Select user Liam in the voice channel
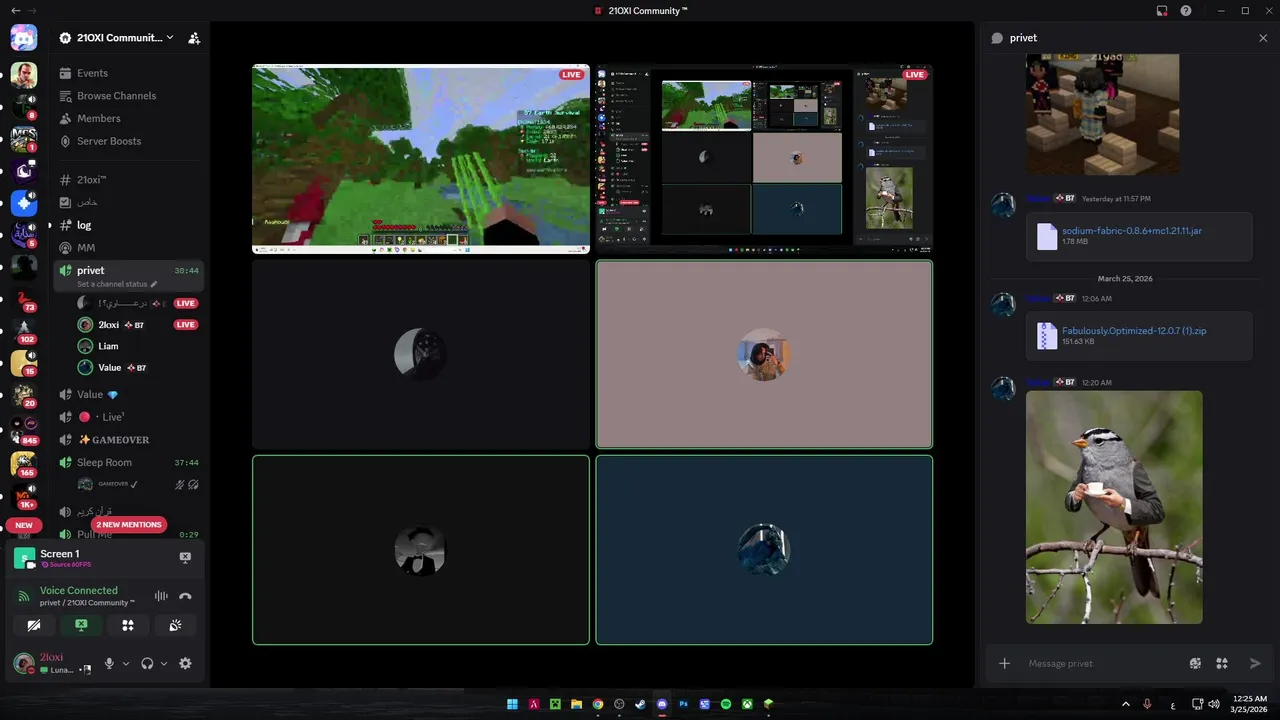Viewport: 1280px width, 720px height. click(138, 346)
